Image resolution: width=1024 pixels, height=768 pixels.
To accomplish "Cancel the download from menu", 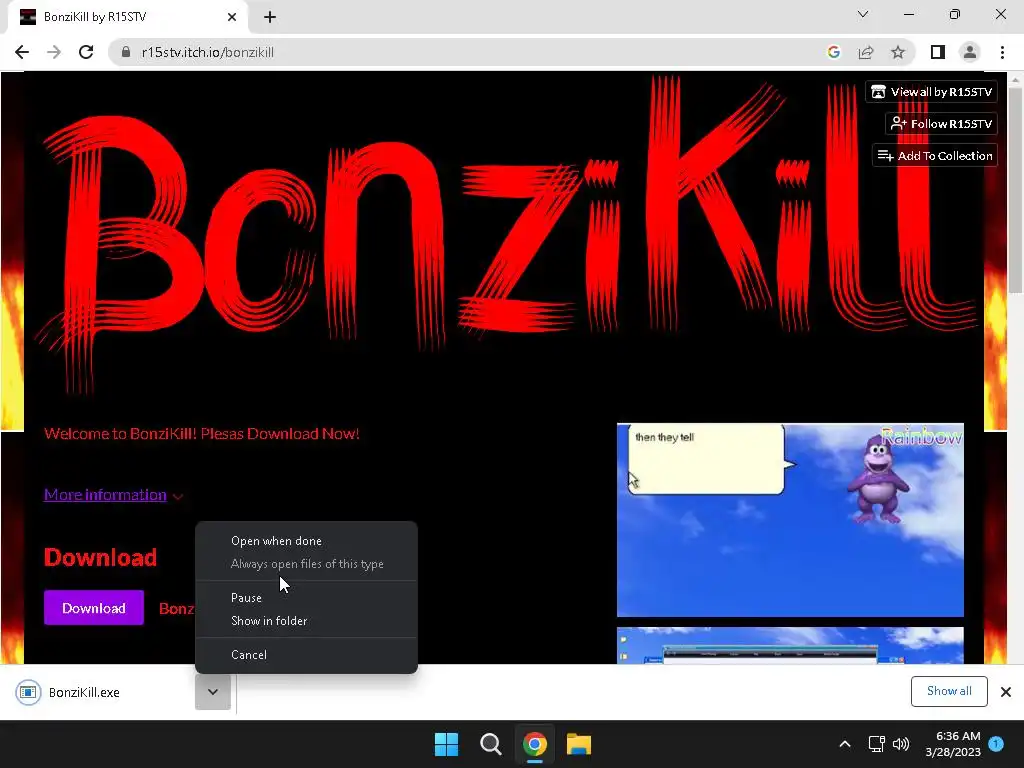I will point(306,654).
